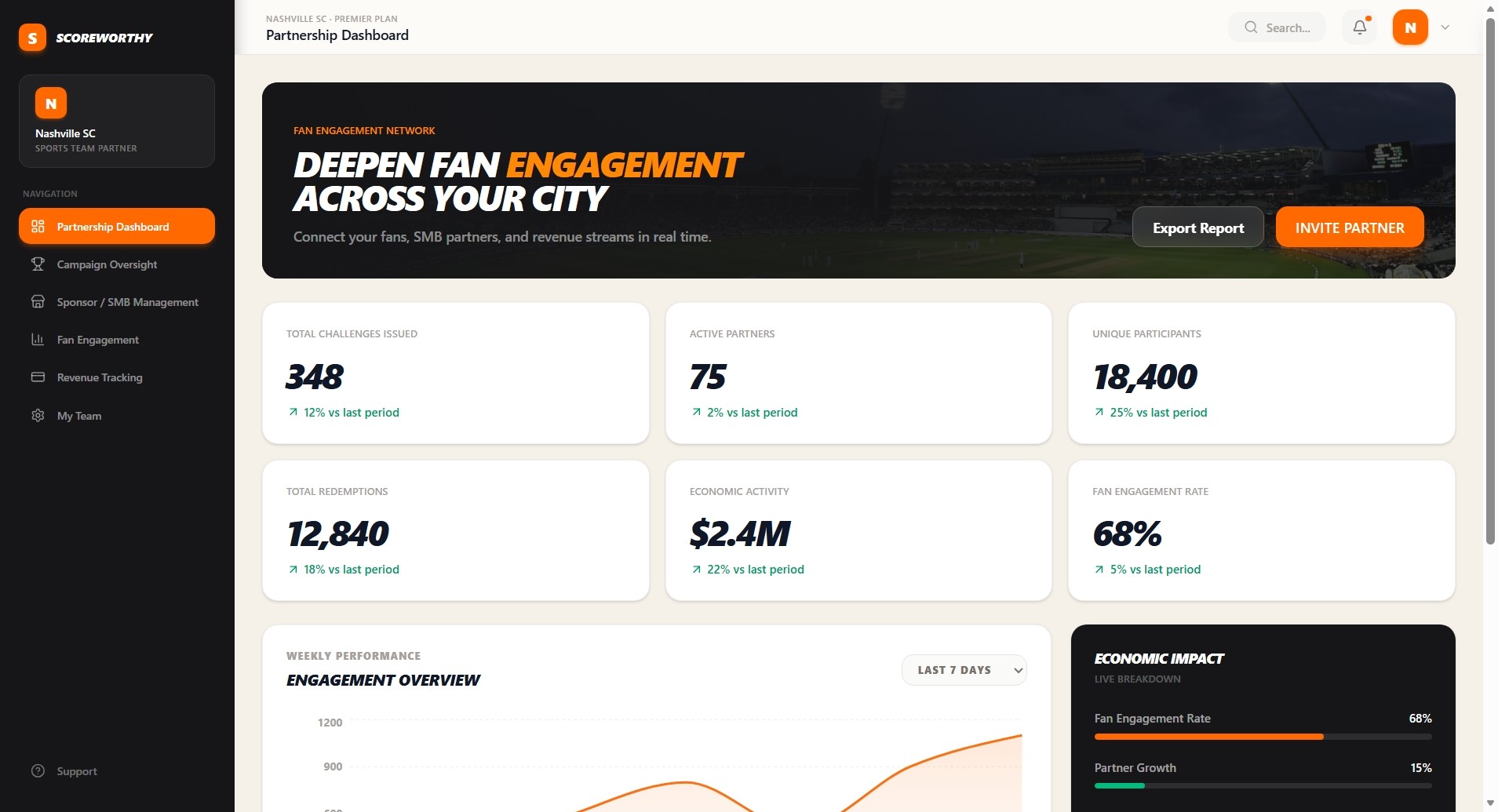Image resolution: width=1498 pixels, height=812 pixels.
Task: Open Revenue Tracking section
Action: point(117,377)
